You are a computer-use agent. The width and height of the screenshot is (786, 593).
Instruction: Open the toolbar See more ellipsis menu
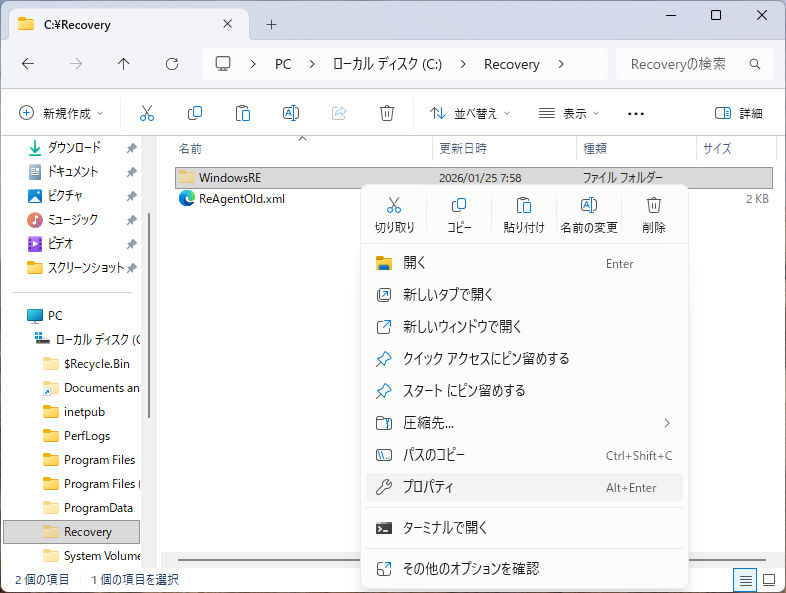tap(636, 113)
